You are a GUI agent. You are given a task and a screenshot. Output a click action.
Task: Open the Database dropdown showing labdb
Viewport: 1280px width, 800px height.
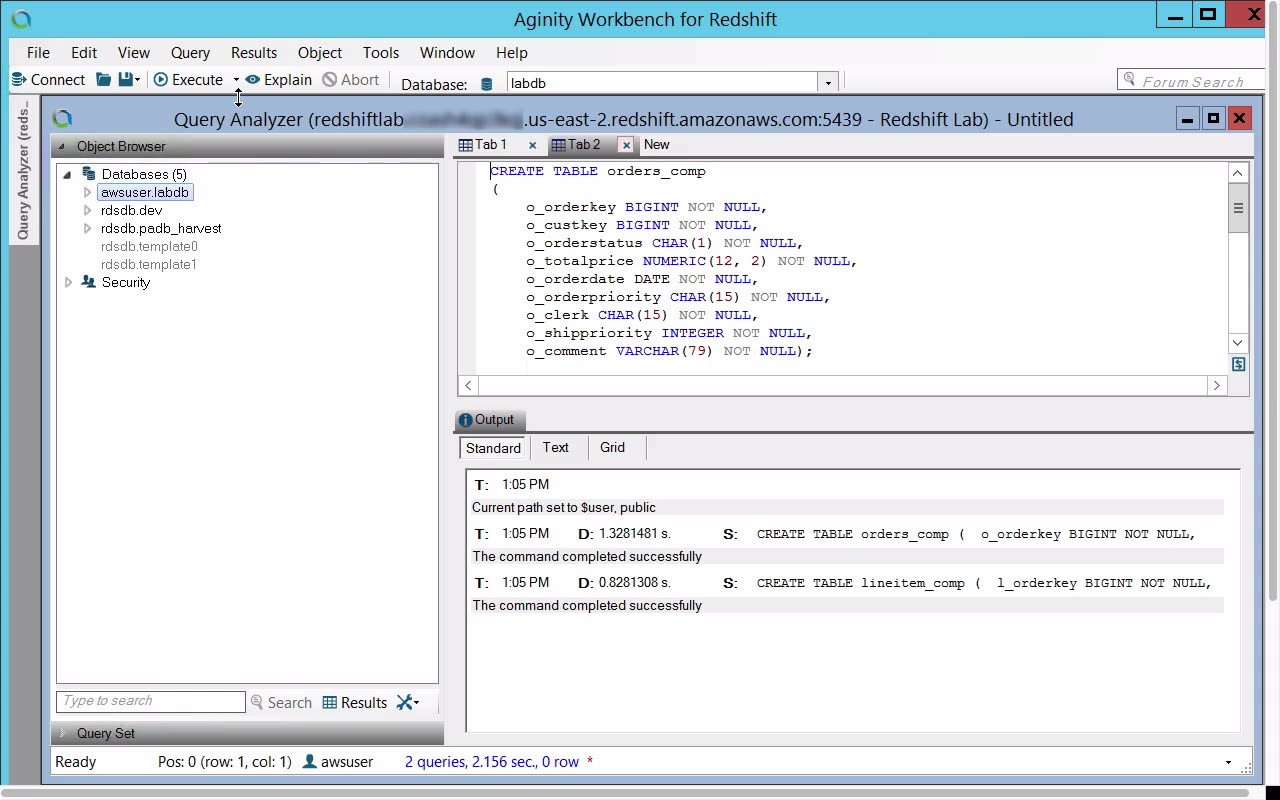(x=827, y=83)
